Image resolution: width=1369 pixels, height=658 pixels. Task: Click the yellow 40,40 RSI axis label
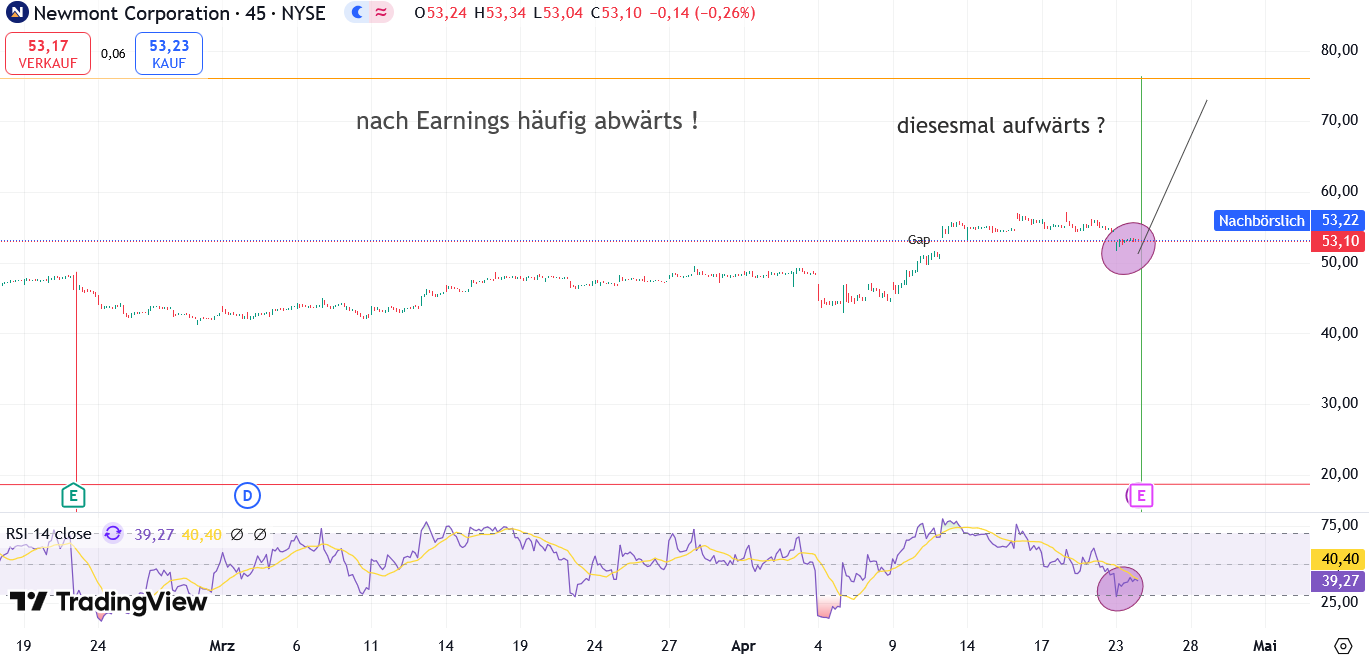[1339, 559]
